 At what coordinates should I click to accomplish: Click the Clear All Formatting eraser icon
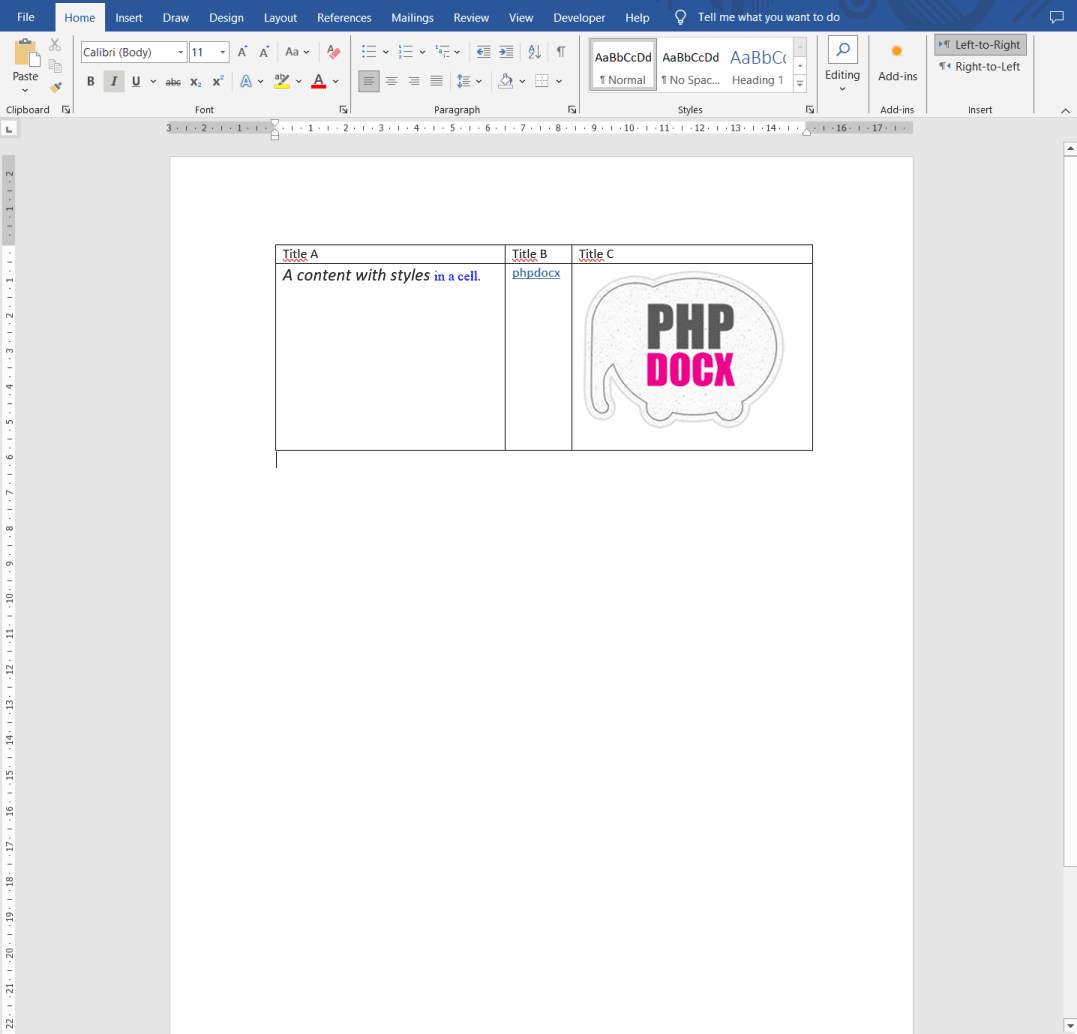click(334, 52)
